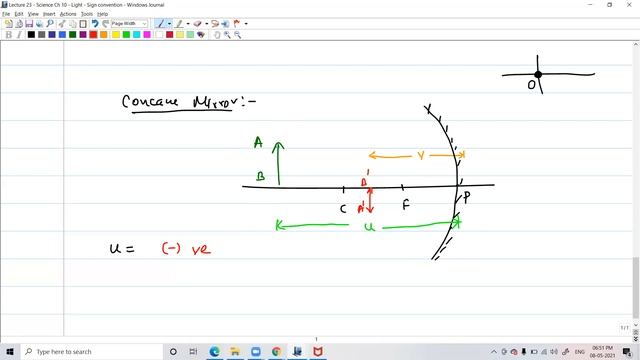Open Google Chrome from taskbar
The image size is (640, 360).
(276, 351)
